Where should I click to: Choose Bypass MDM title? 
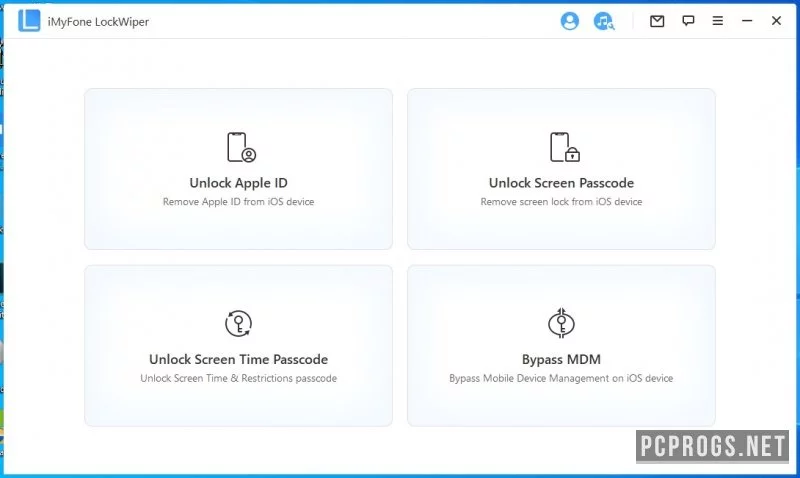pyautogui.click(x=561, y=359)
